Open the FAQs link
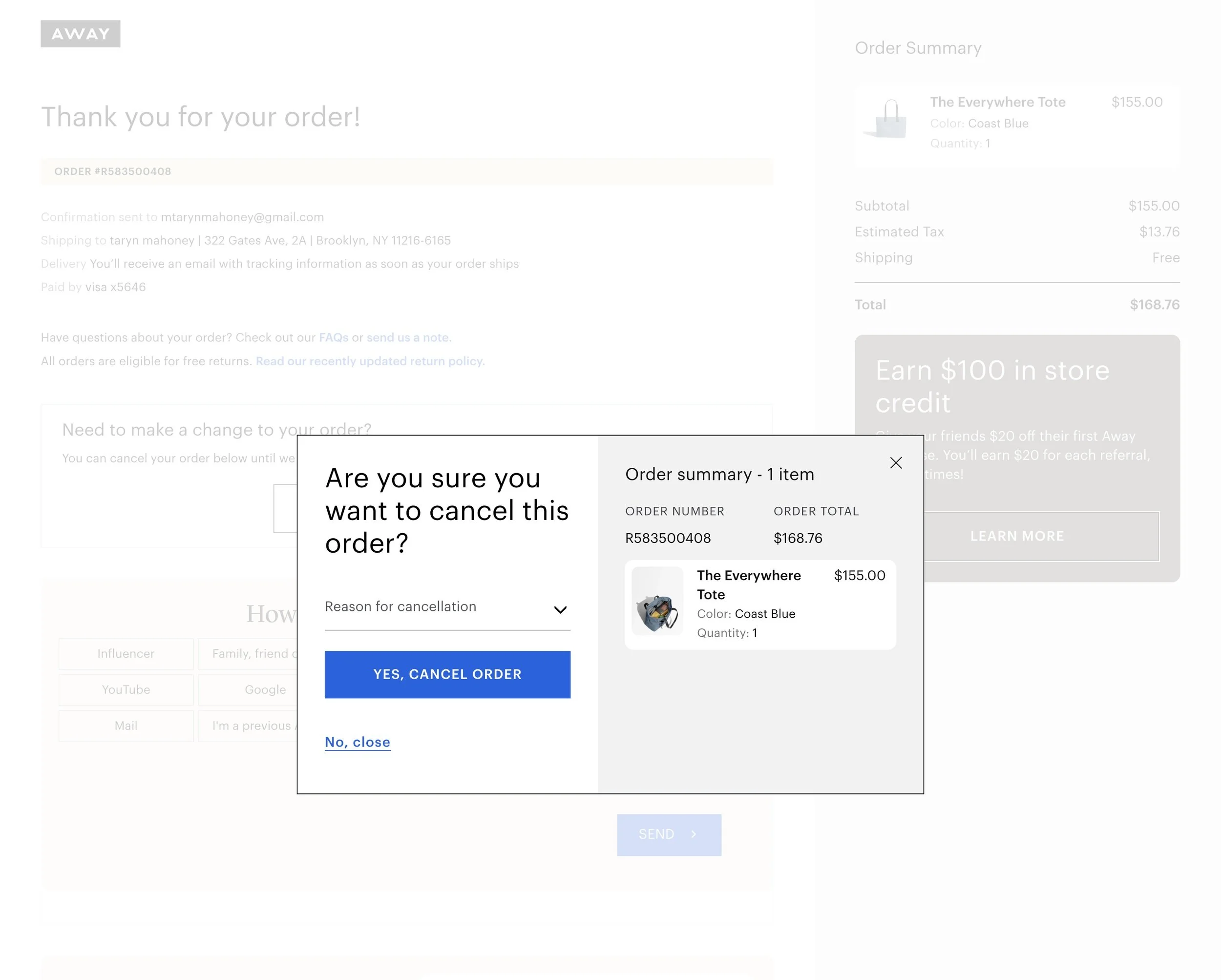The width and height of the screenshot is (1221, 980). 334,337
